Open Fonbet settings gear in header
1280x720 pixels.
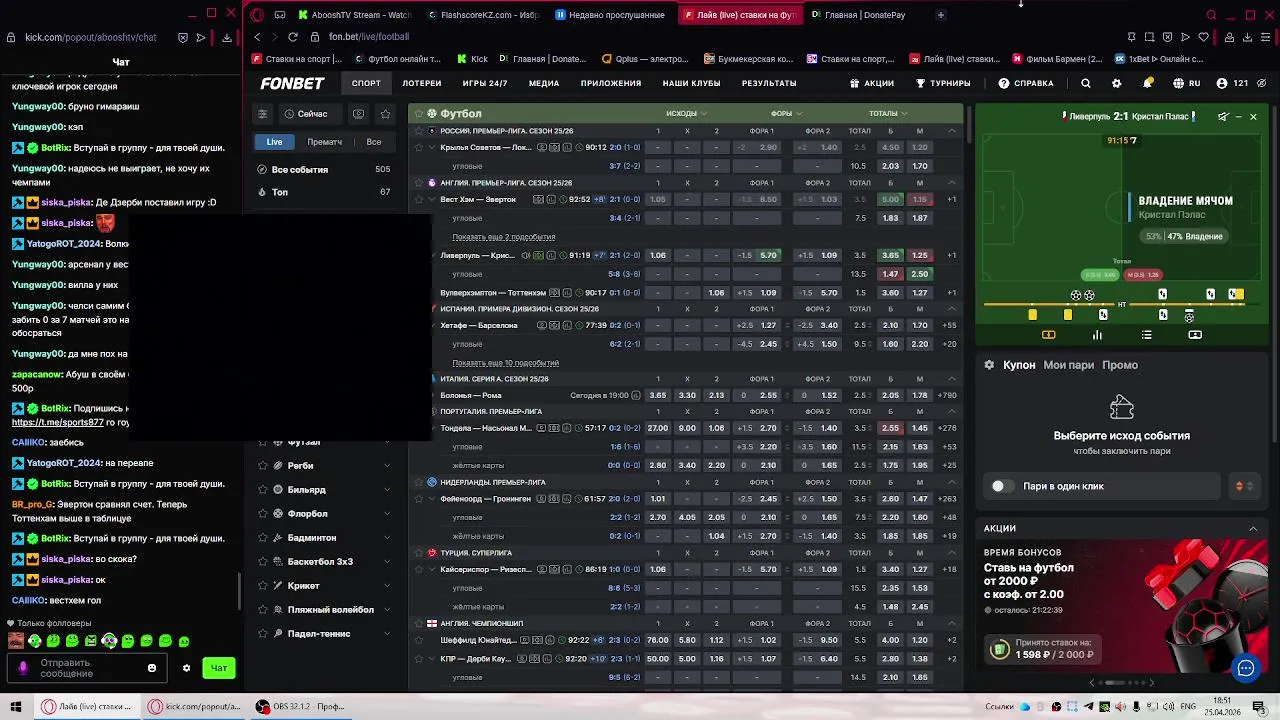(x=1117, y=84)
